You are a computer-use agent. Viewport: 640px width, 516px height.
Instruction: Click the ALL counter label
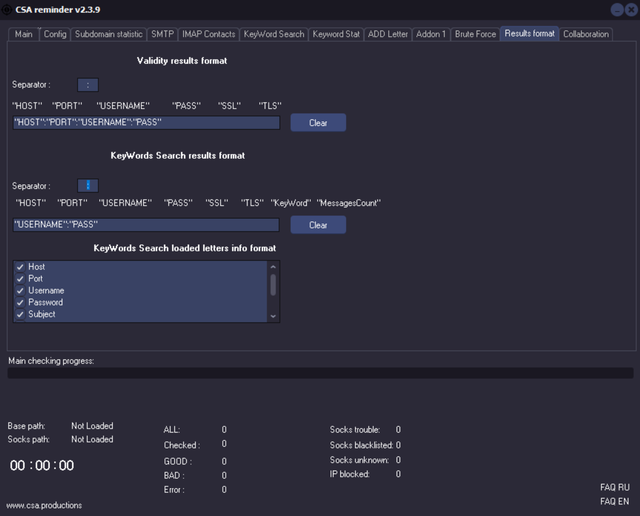click(172, 429)
